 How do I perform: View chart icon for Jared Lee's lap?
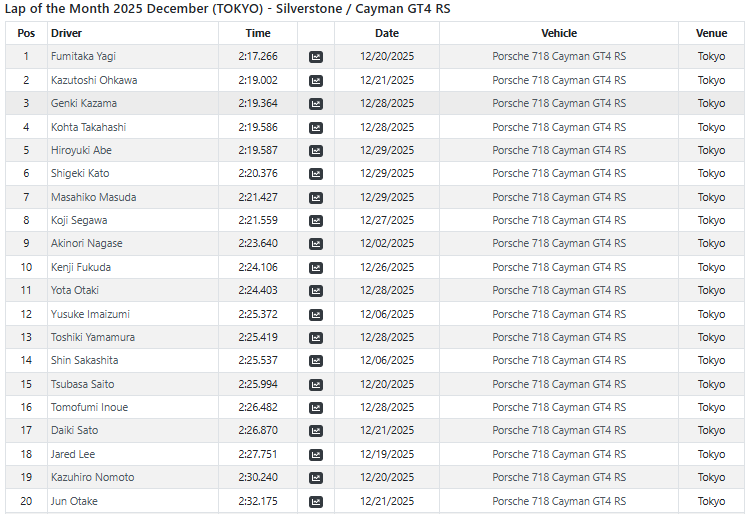316,455
